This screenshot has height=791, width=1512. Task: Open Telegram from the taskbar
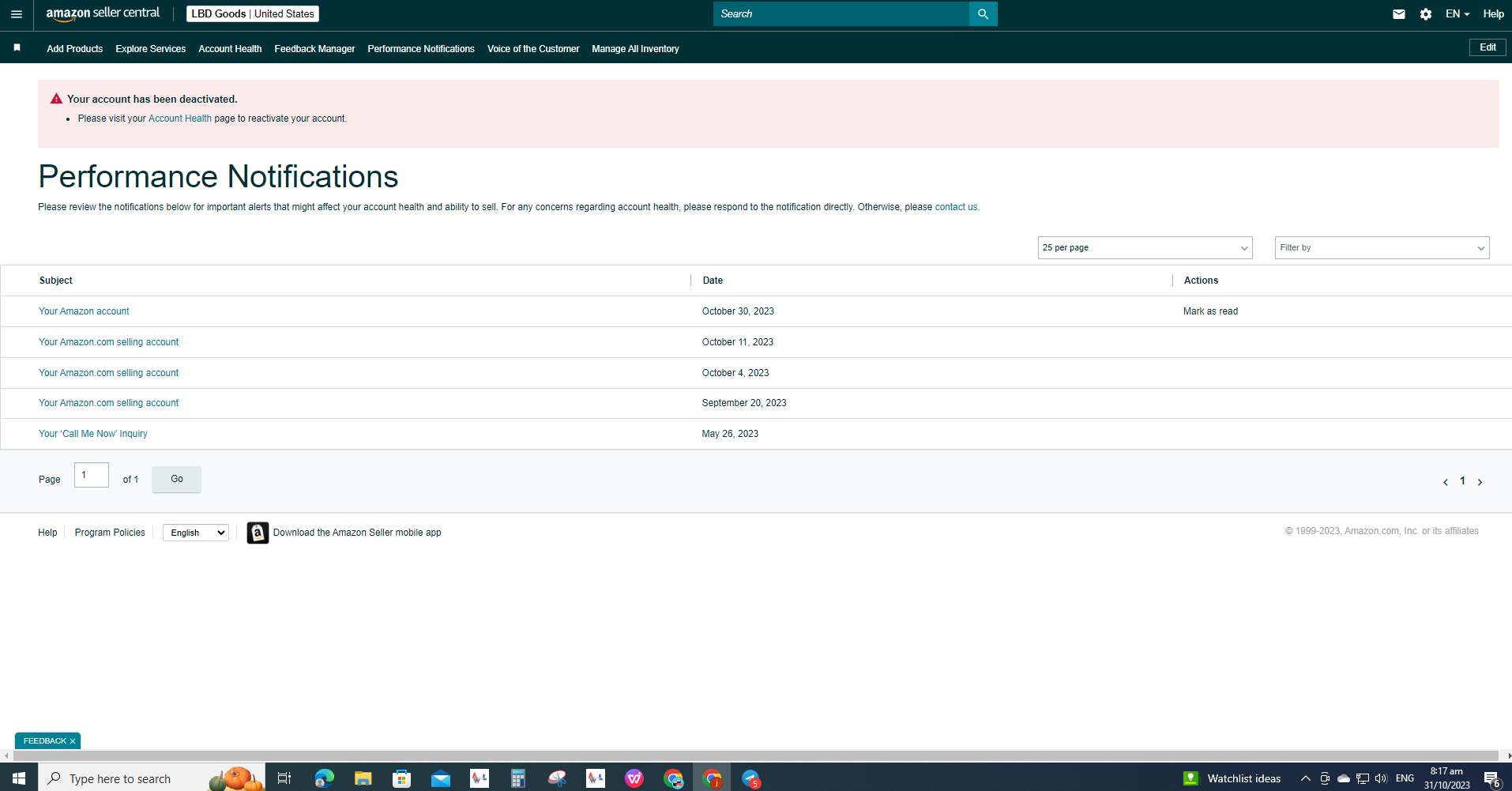pyautogui.click(x=750, y=778)
